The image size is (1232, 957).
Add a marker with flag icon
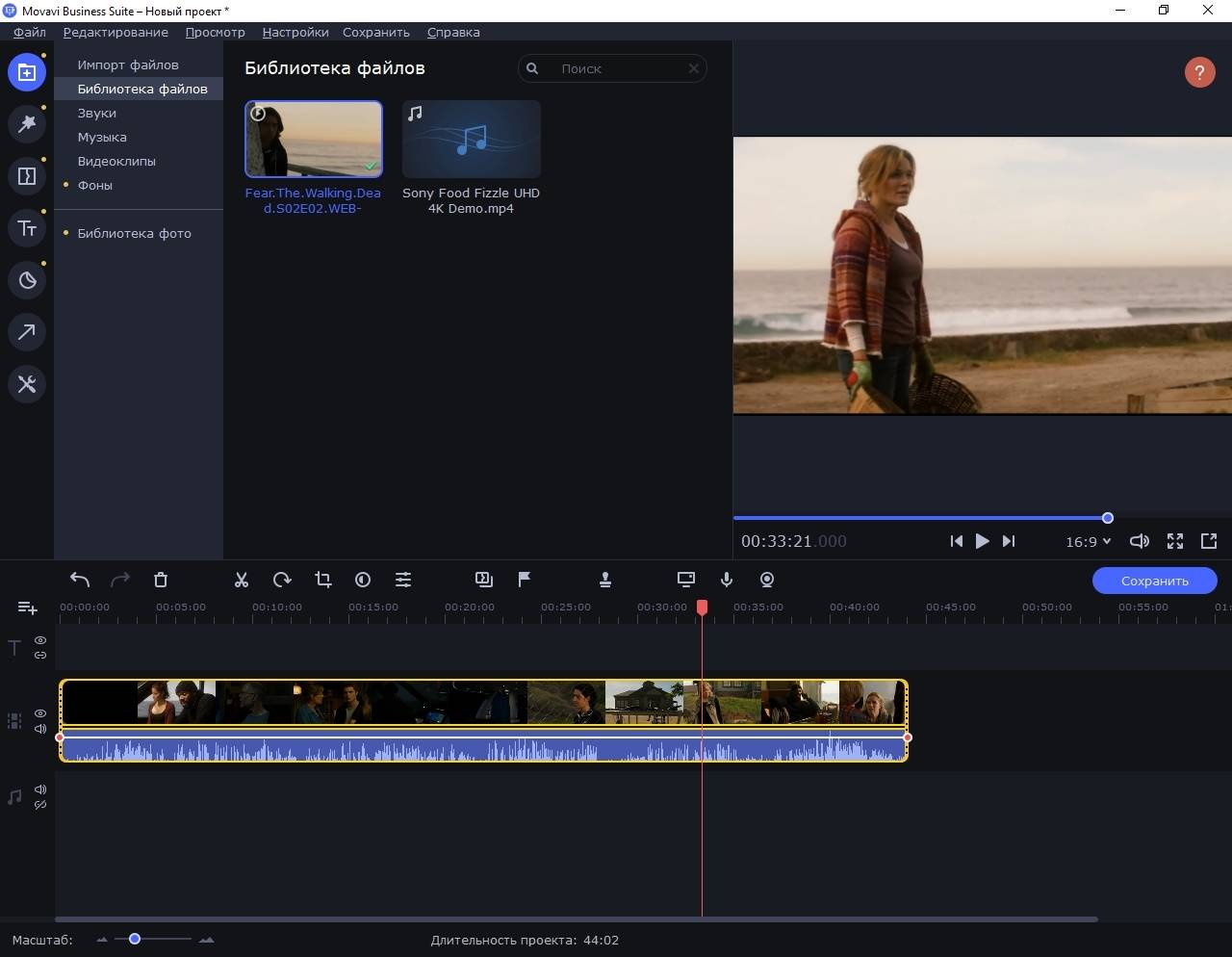[x=525, y=580]
